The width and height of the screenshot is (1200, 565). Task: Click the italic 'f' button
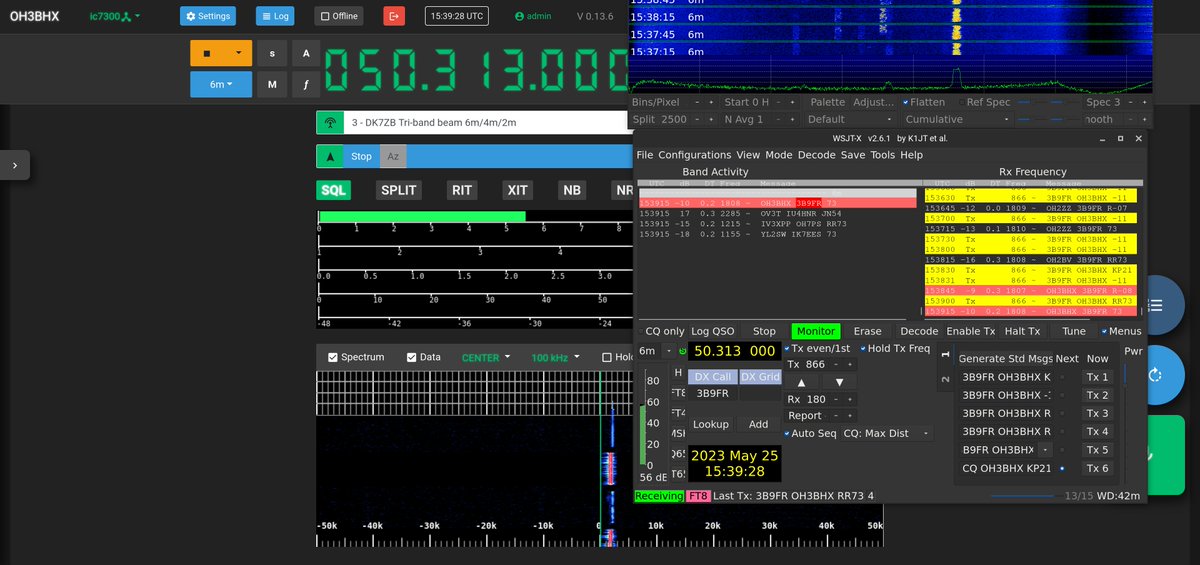(306, 85)
